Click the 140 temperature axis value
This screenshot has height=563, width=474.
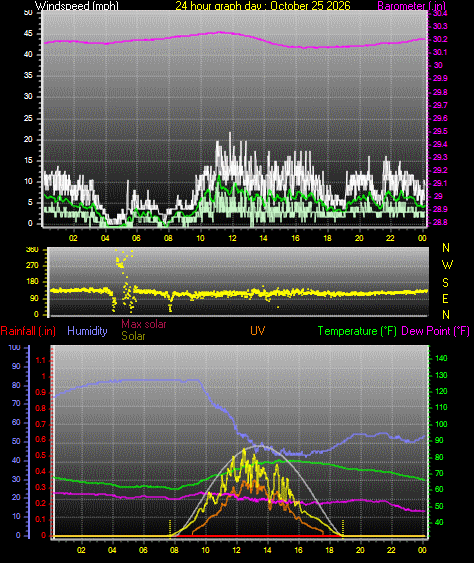coord(441,358)
